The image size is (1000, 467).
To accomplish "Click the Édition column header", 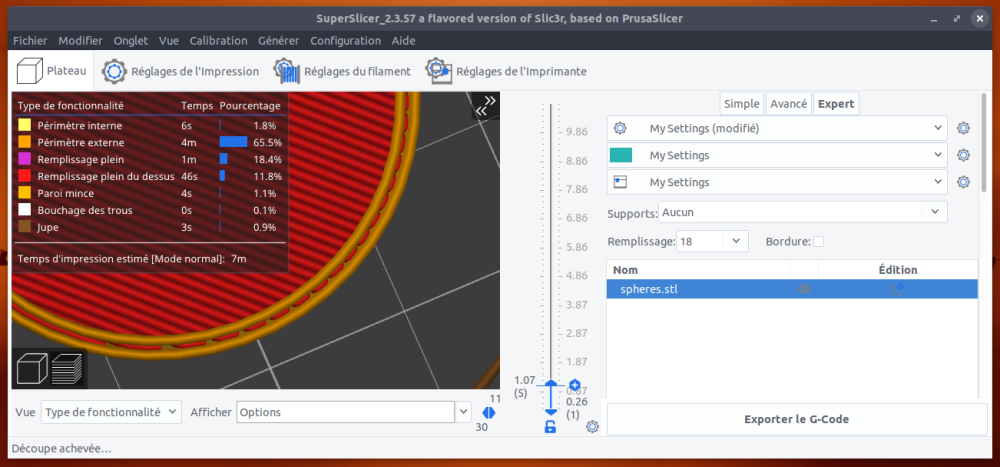I will tap(897, 270).
